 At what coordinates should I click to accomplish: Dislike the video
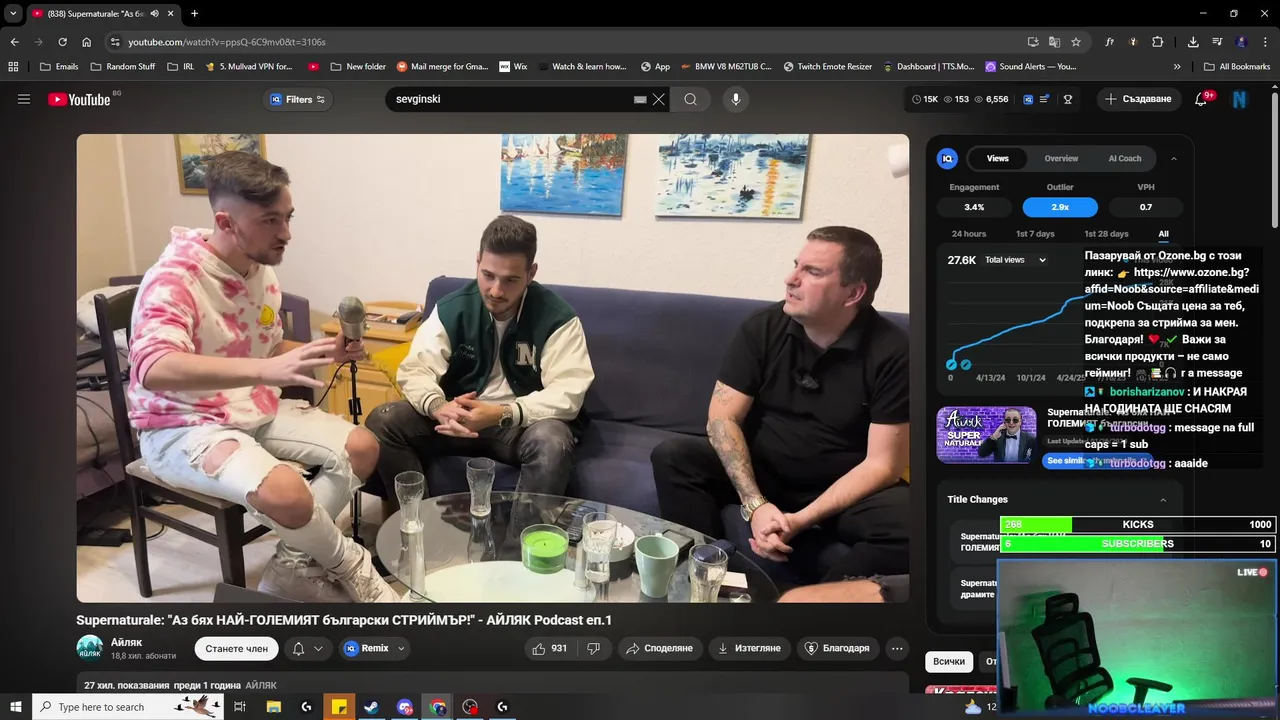click(593, 648)
